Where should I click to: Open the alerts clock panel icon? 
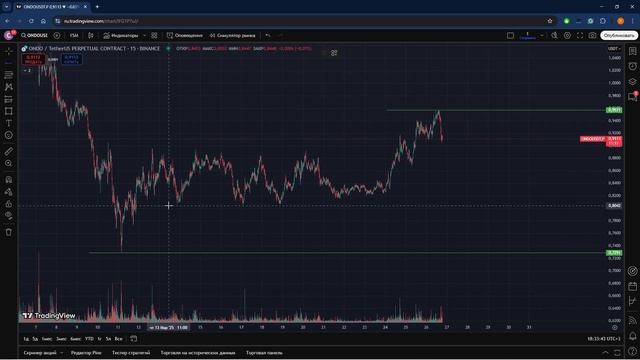click(x=632, y=66)
